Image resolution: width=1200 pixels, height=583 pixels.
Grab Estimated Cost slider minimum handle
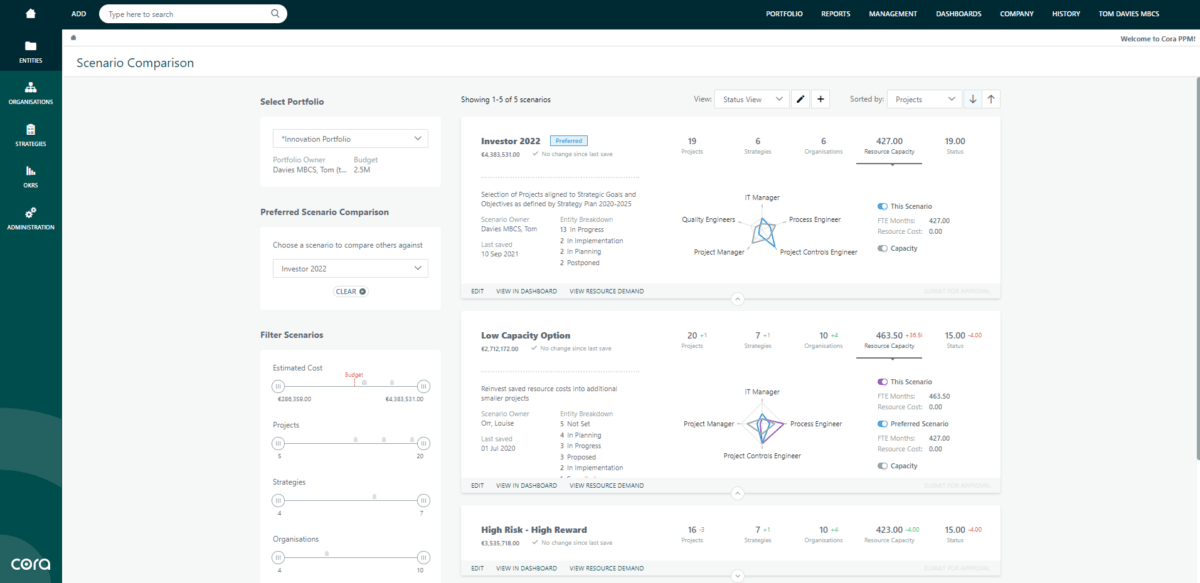(x=279, y=386)
